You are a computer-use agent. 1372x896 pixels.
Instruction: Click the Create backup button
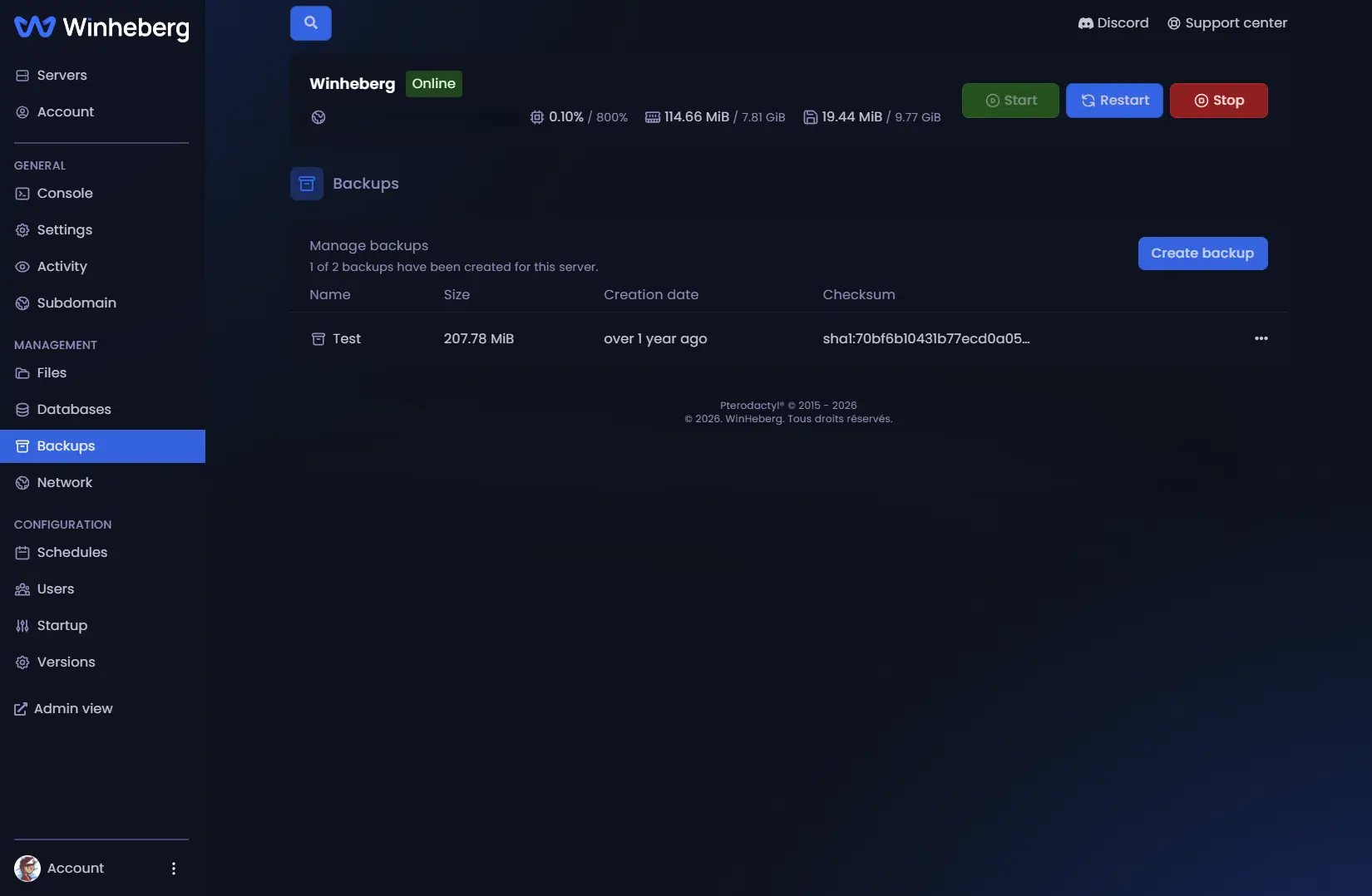1202,254
